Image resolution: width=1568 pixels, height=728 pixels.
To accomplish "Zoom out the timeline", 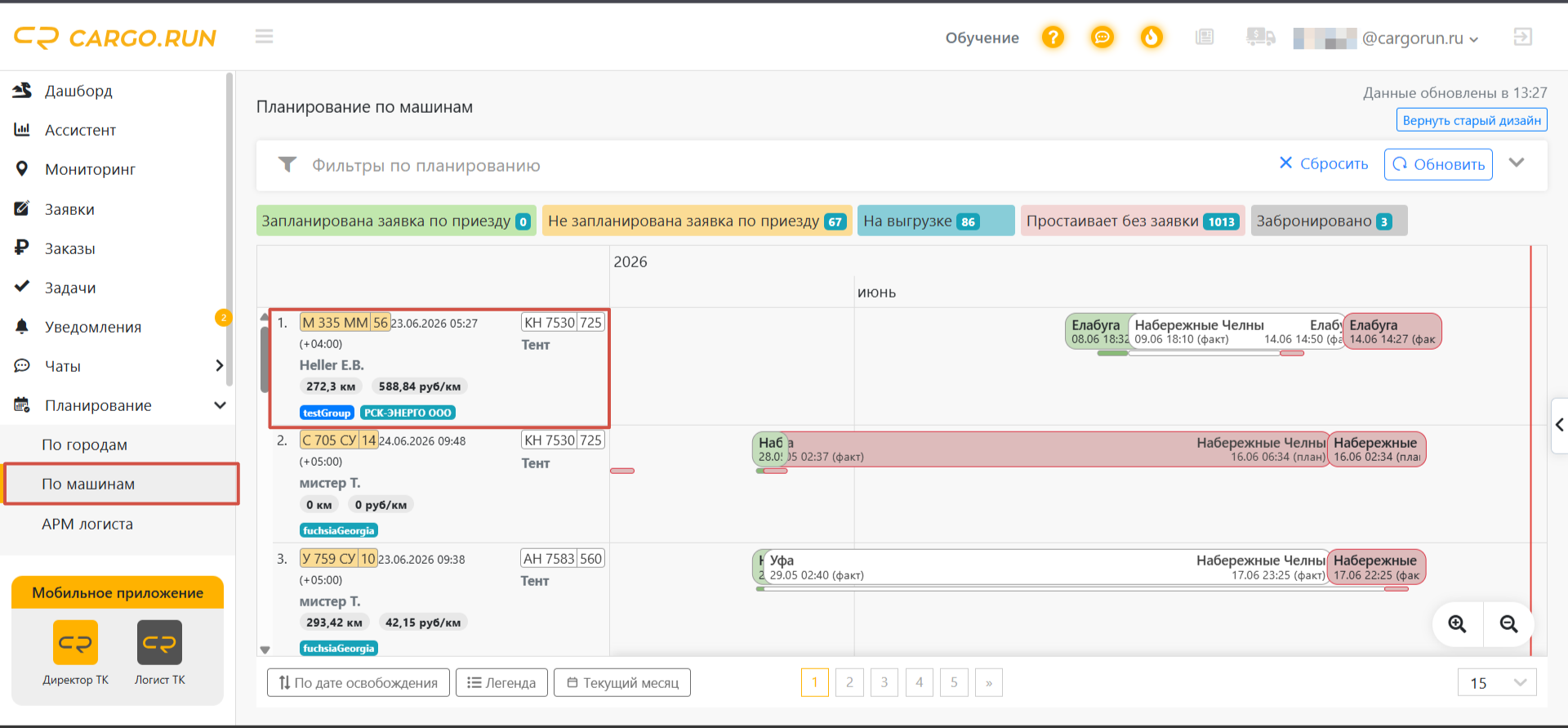I will pos(1508,624).
